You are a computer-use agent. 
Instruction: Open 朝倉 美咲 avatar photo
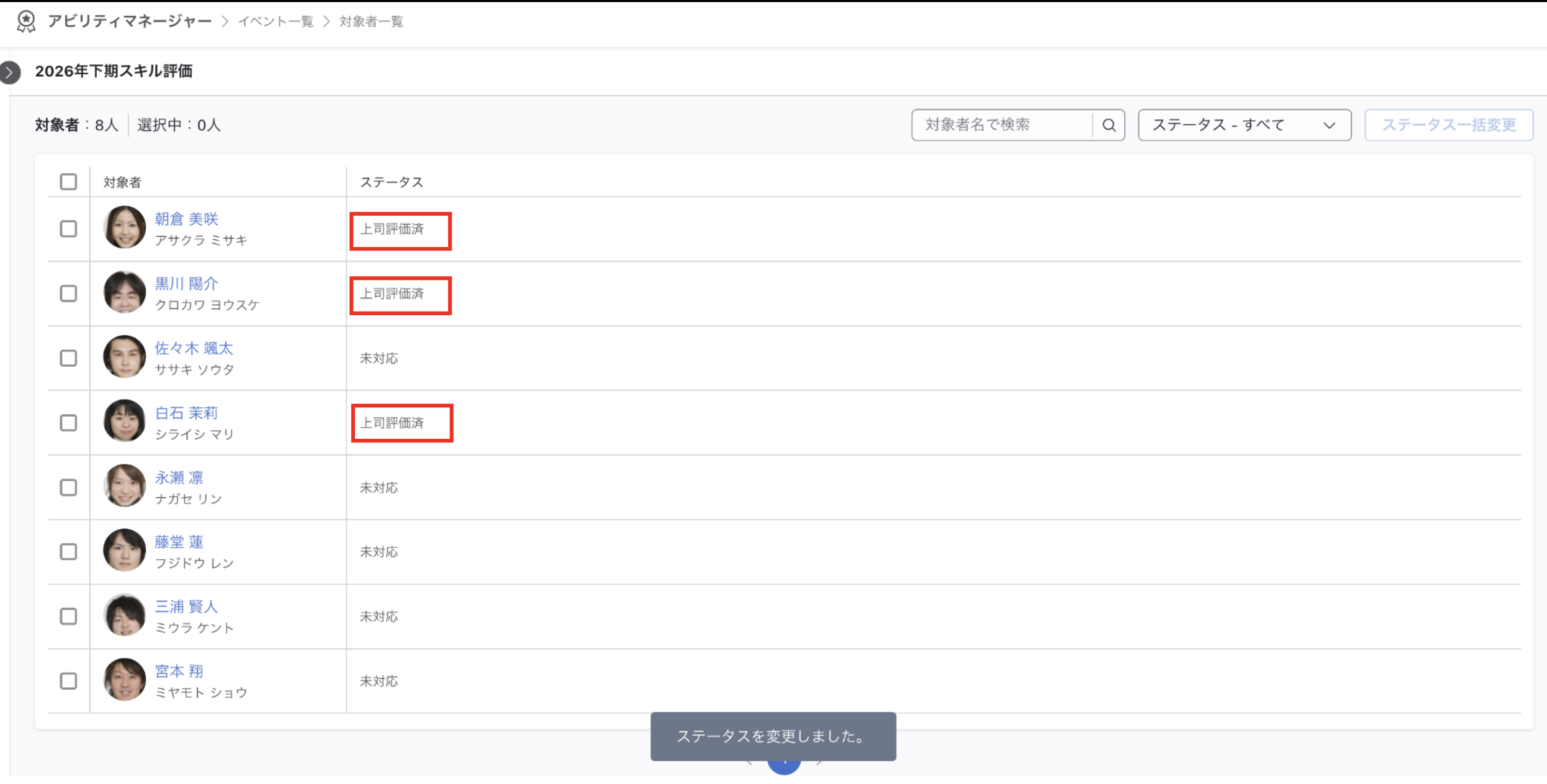(x=124, y=227)
